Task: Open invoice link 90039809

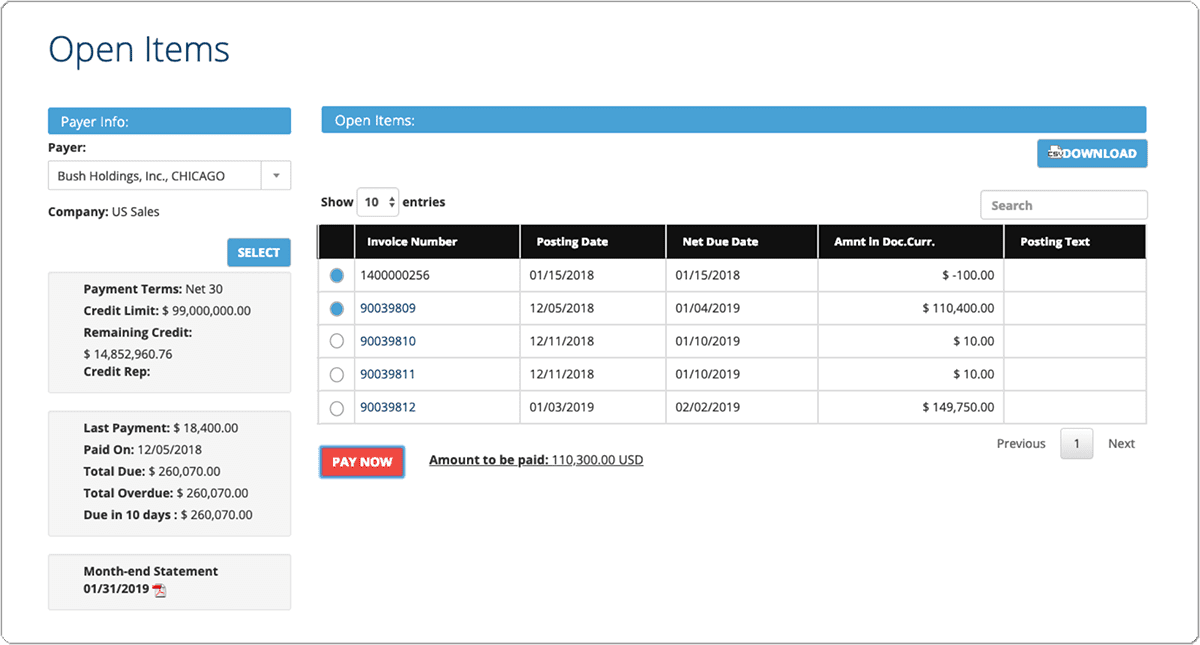Action: (x=388, y=308)
